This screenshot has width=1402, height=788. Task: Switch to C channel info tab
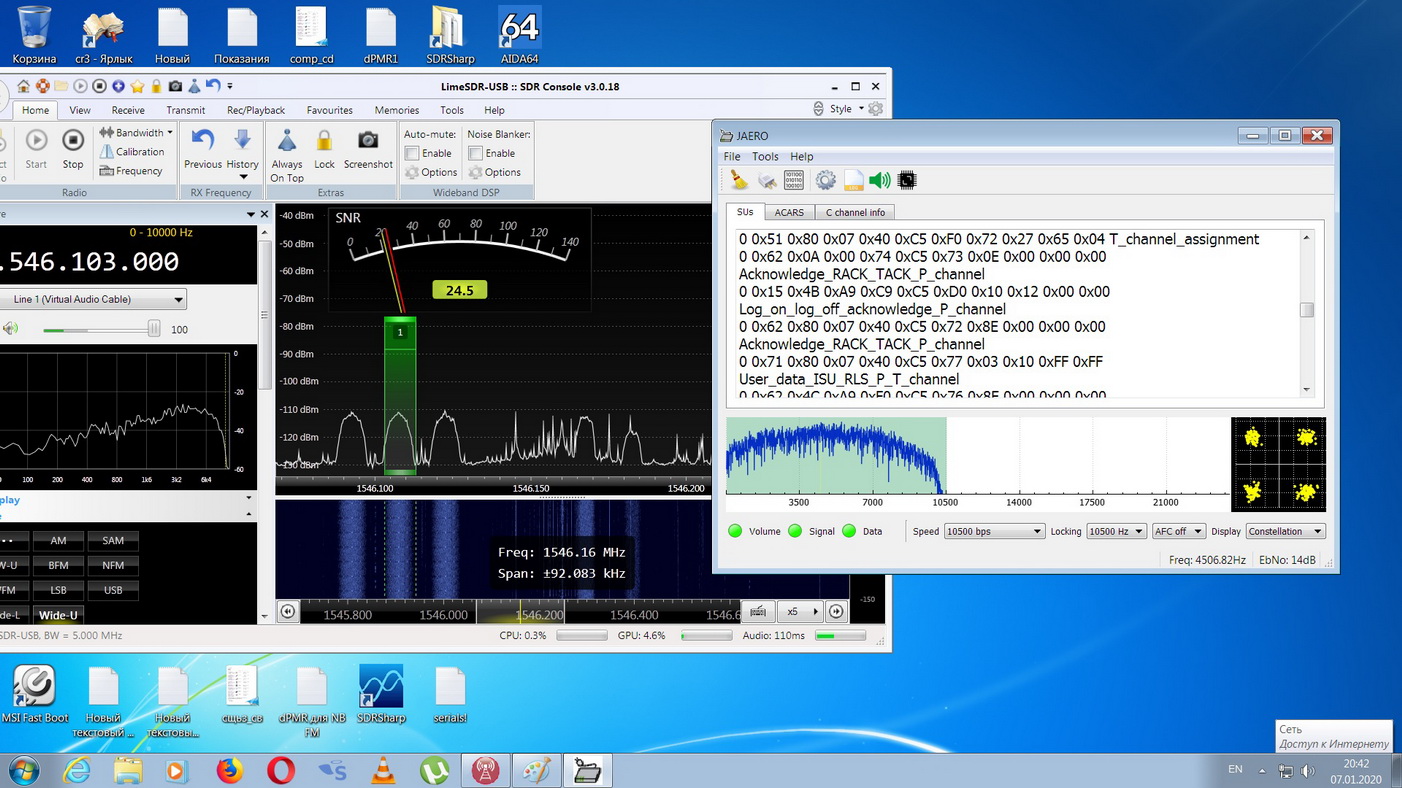[855, 212]
